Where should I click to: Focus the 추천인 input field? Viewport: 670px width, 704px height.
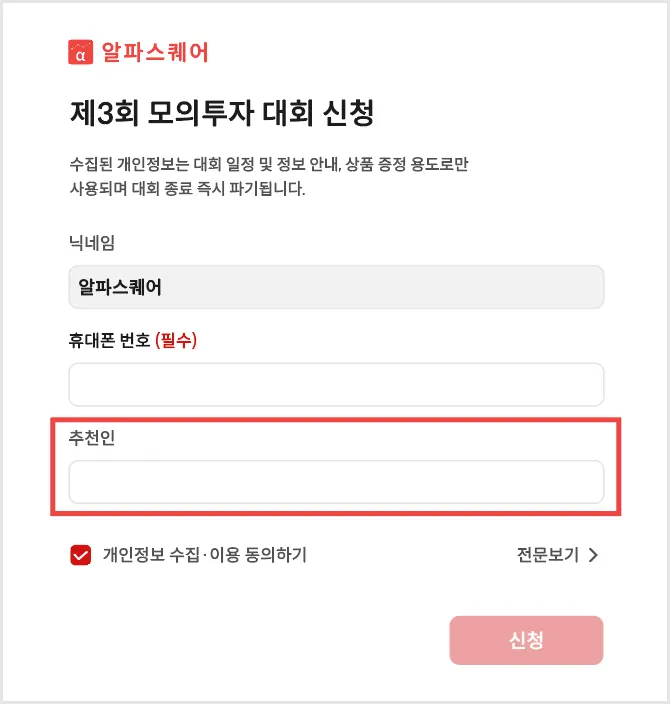point(336,482)
